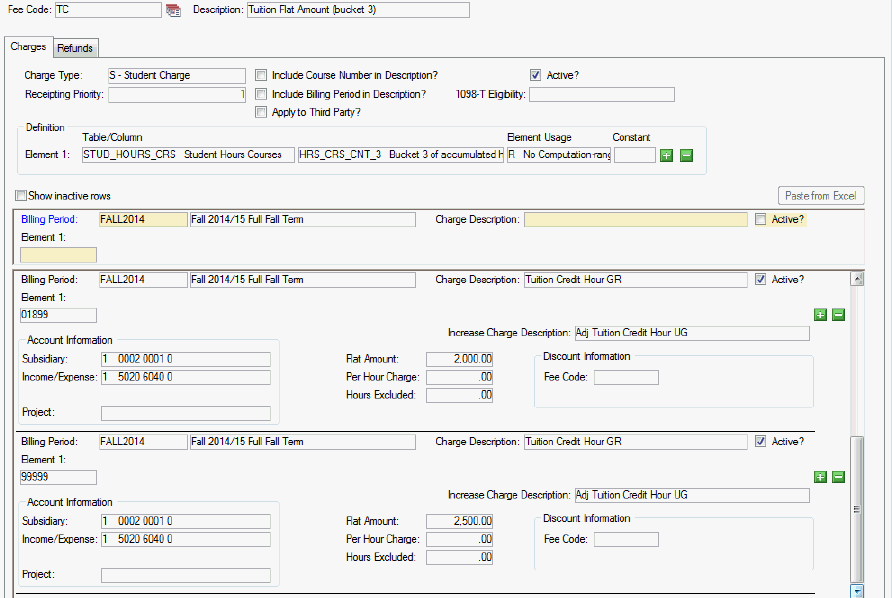The width and height of the screenshot is (892, 598).
Task: Enable Include Course Number in Description
Action: pyautogui.click(x=262, y=75)
